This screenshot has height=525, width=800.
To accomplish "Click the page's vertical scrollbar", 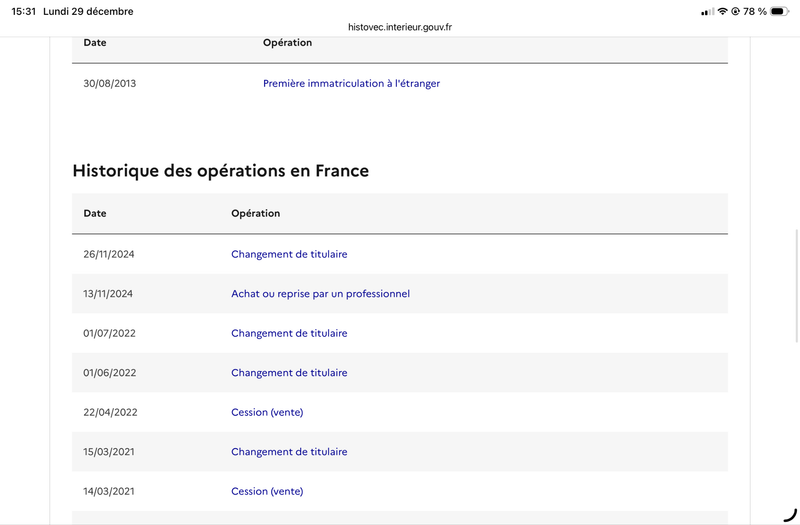I will (x=796, y=258).
